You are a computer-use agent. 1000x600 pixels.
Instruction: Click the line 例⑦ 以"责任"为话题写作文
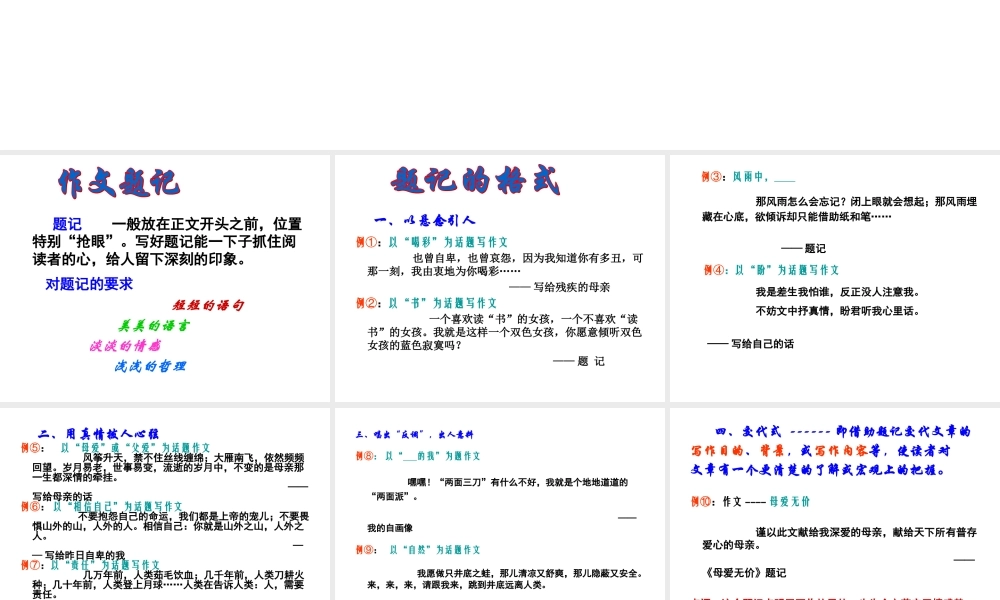(x=90, y=565)
